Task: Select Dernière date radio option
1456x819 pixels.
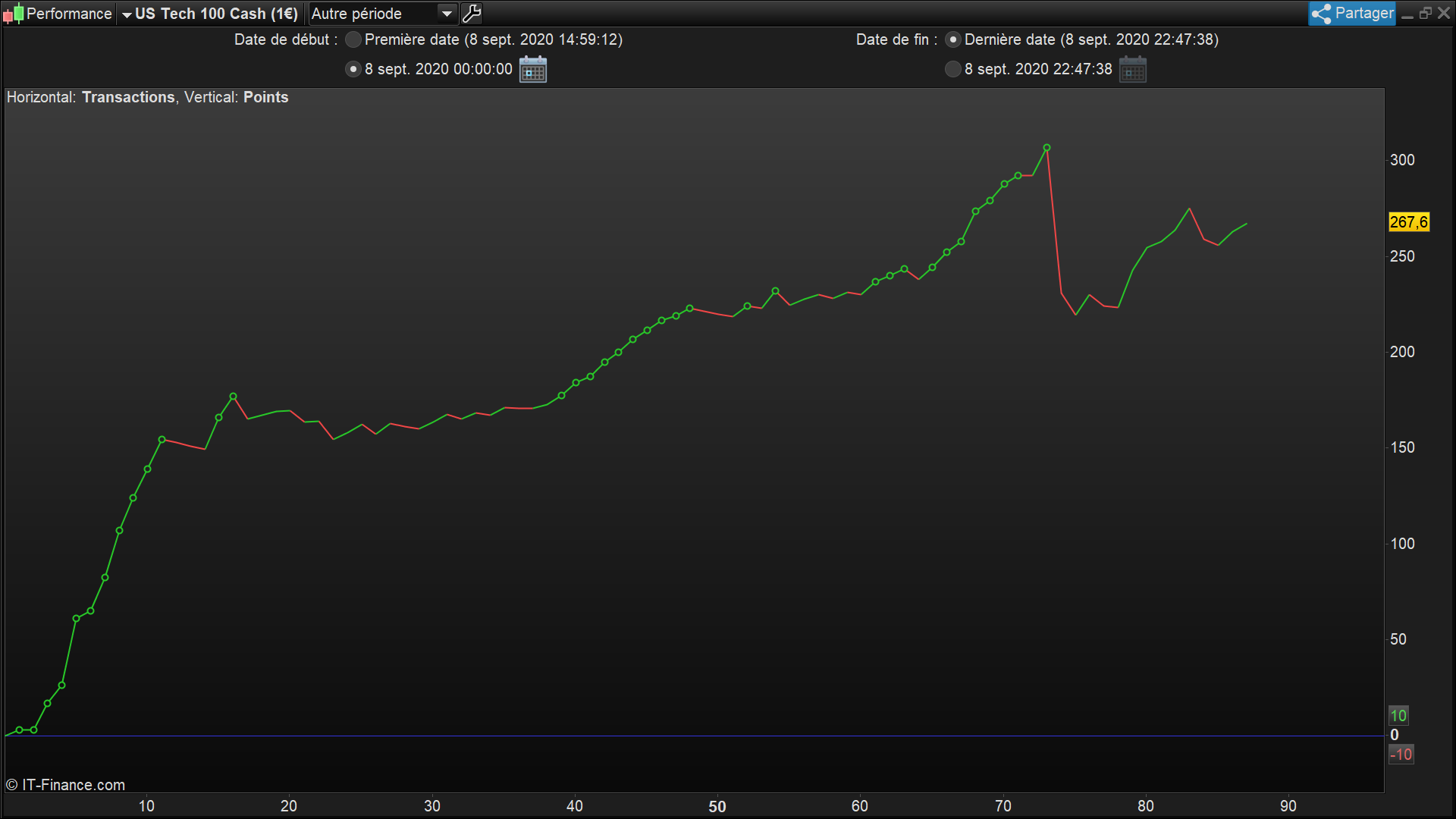Action: coord(953,39)
